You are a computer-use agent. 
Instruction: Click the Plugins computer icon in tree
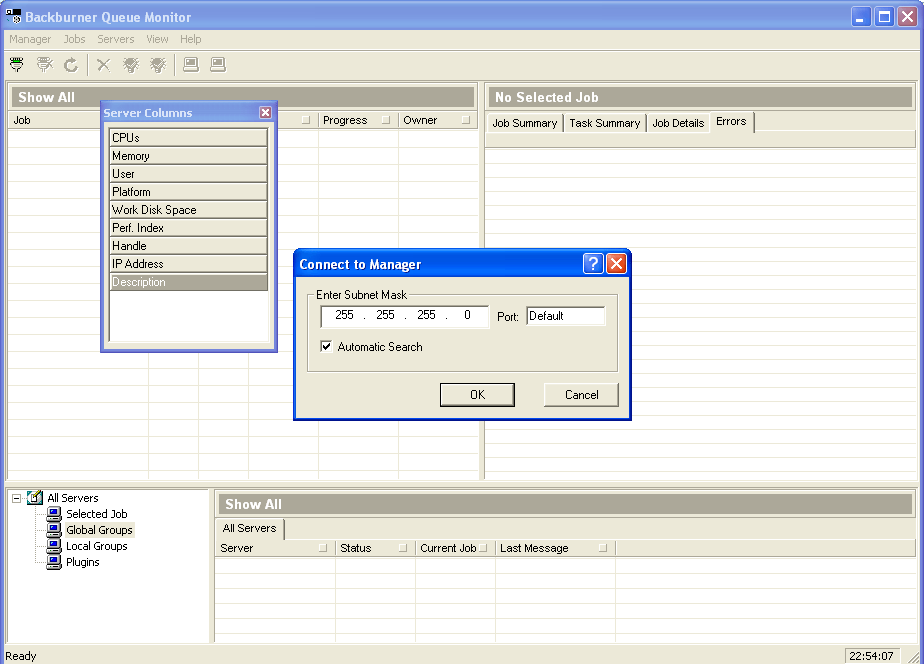54,562
